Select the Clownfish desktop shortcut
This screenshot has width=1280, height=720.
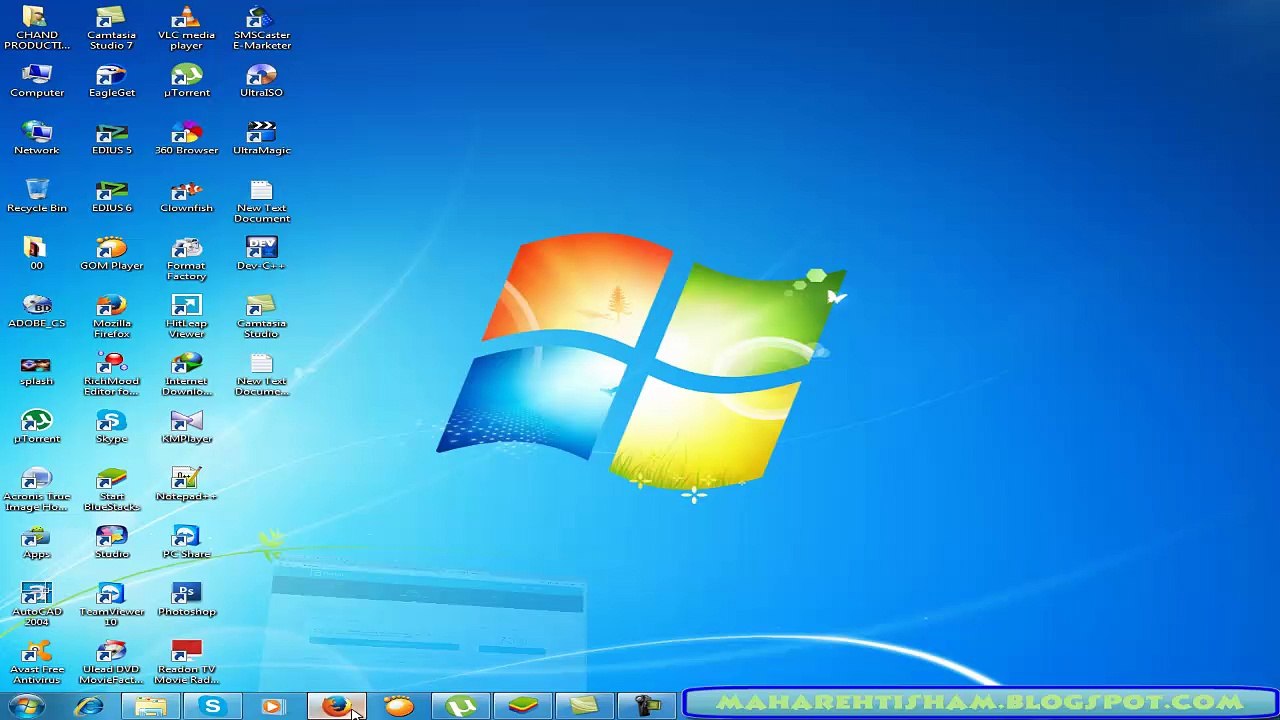pyautogui.click(x=186, y=196)
